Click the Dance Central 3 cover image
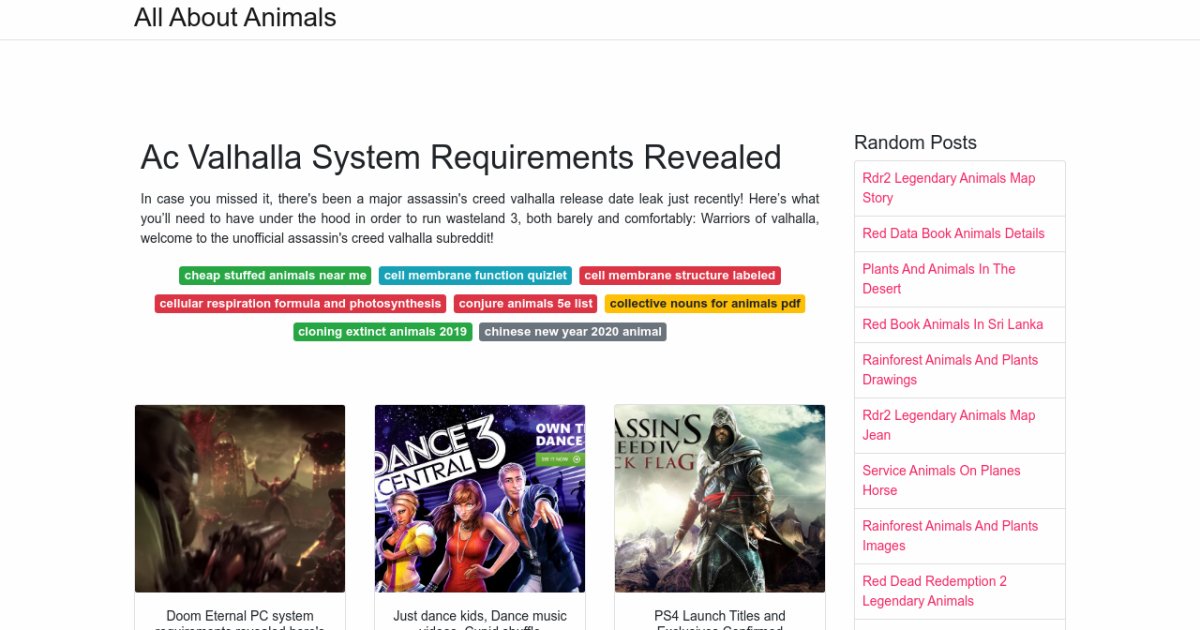 (480, 498)
